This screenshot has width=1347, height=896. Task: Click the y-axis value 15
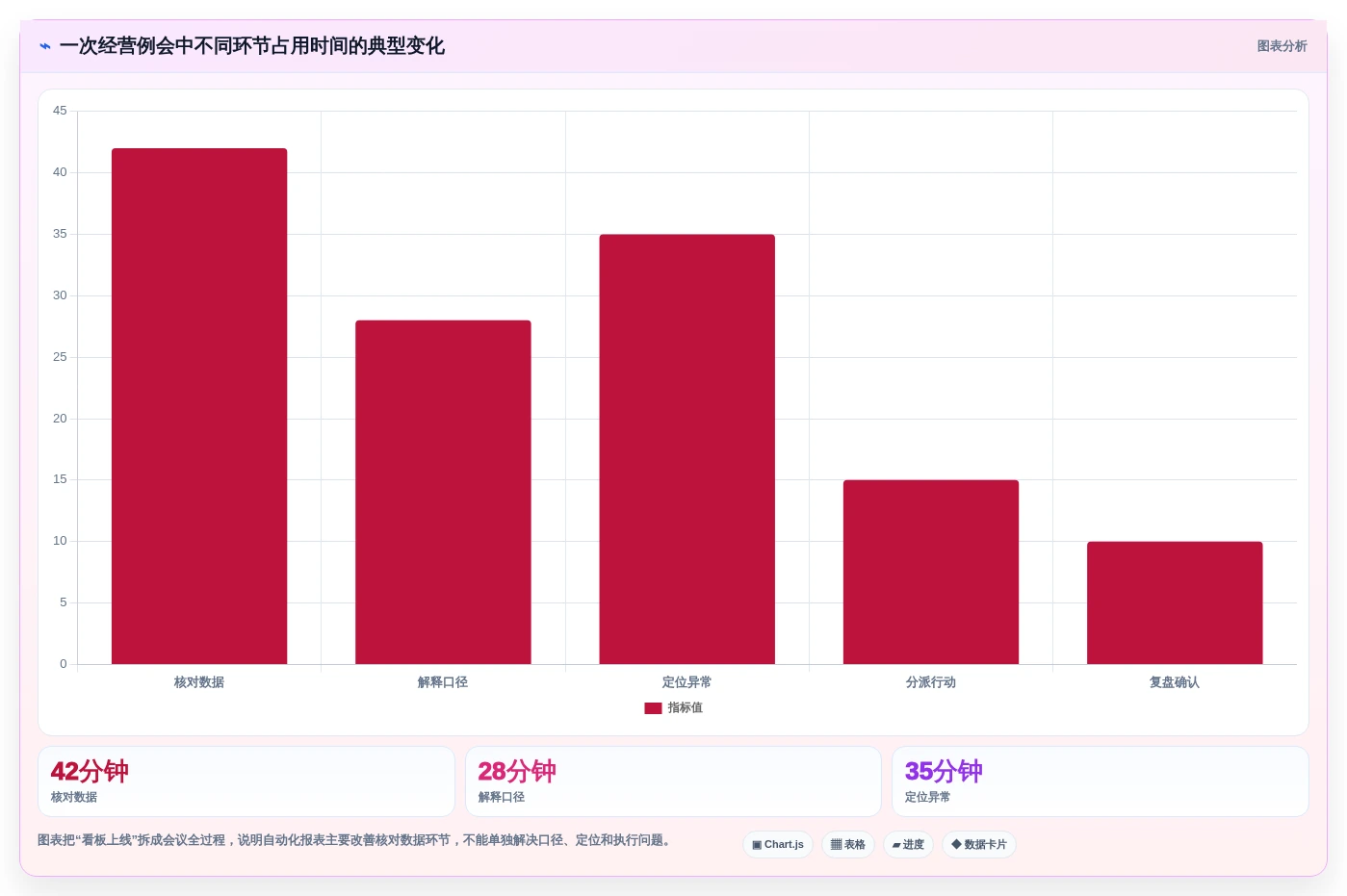click(60, 479)
